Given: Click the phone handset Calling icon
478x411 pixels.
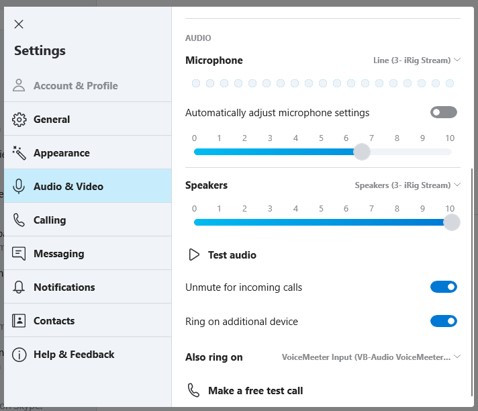Looking at the screenshot, I should tap(19, 220).
